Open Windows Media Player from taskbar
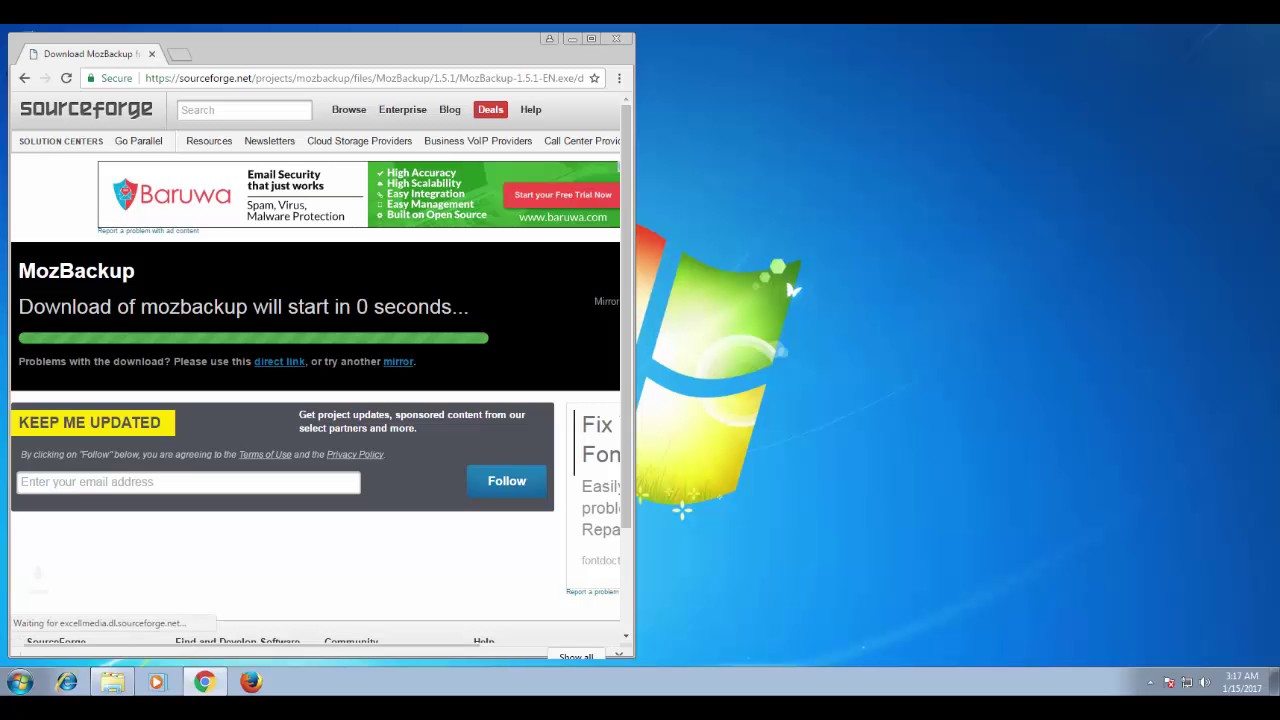Viewport: 1280px width, 720px height. pos(157,682)
